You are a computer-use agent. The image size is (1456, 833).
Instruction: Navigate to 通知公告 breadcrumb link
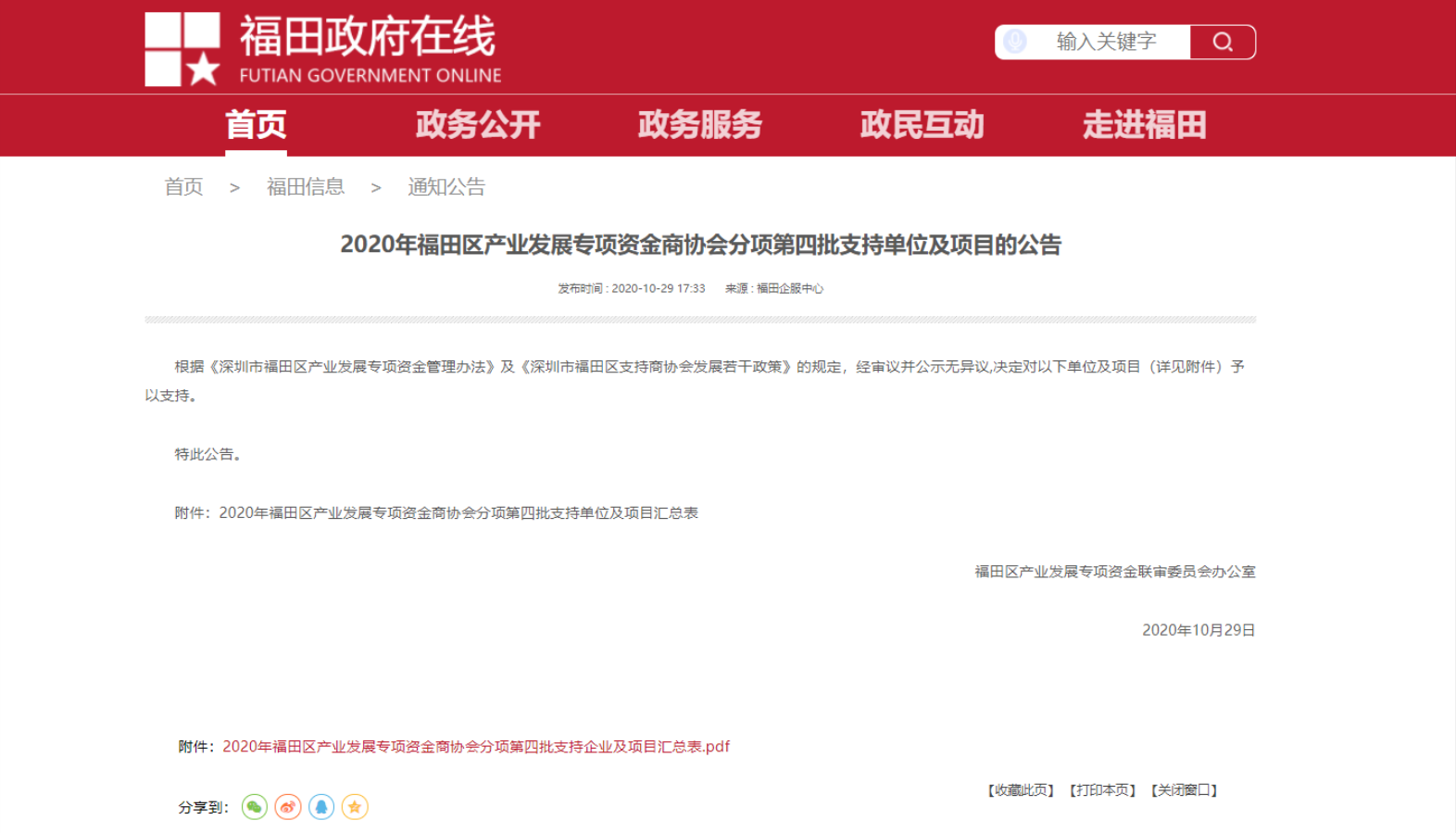point(446,187)
